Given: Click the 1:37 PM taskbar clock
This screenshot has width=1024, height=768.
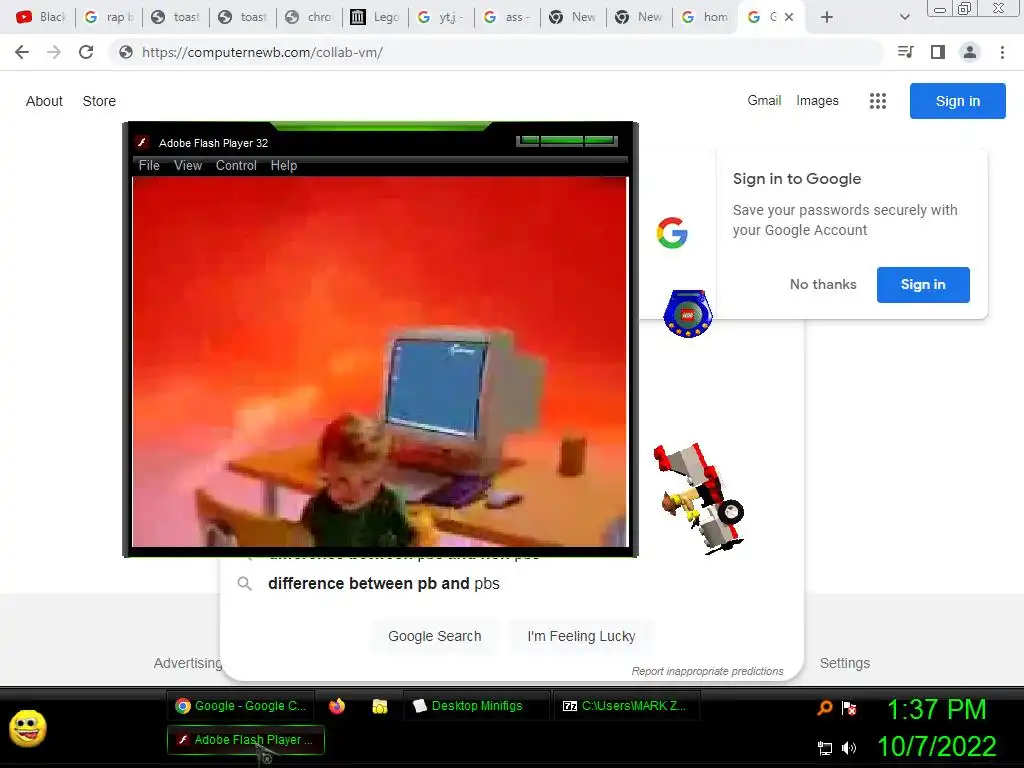Looking at the screenshot, I should coord(936,709).
